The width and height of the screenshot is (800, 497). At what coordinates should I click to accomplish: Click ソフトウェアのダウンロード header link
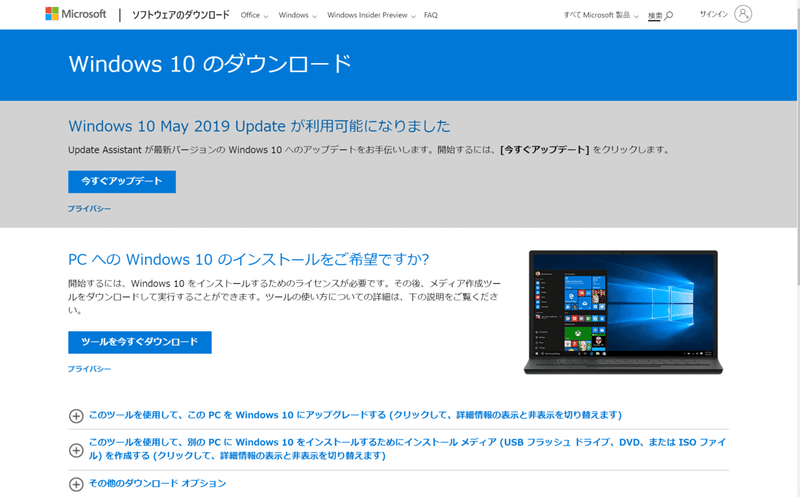tap(181, 15)
